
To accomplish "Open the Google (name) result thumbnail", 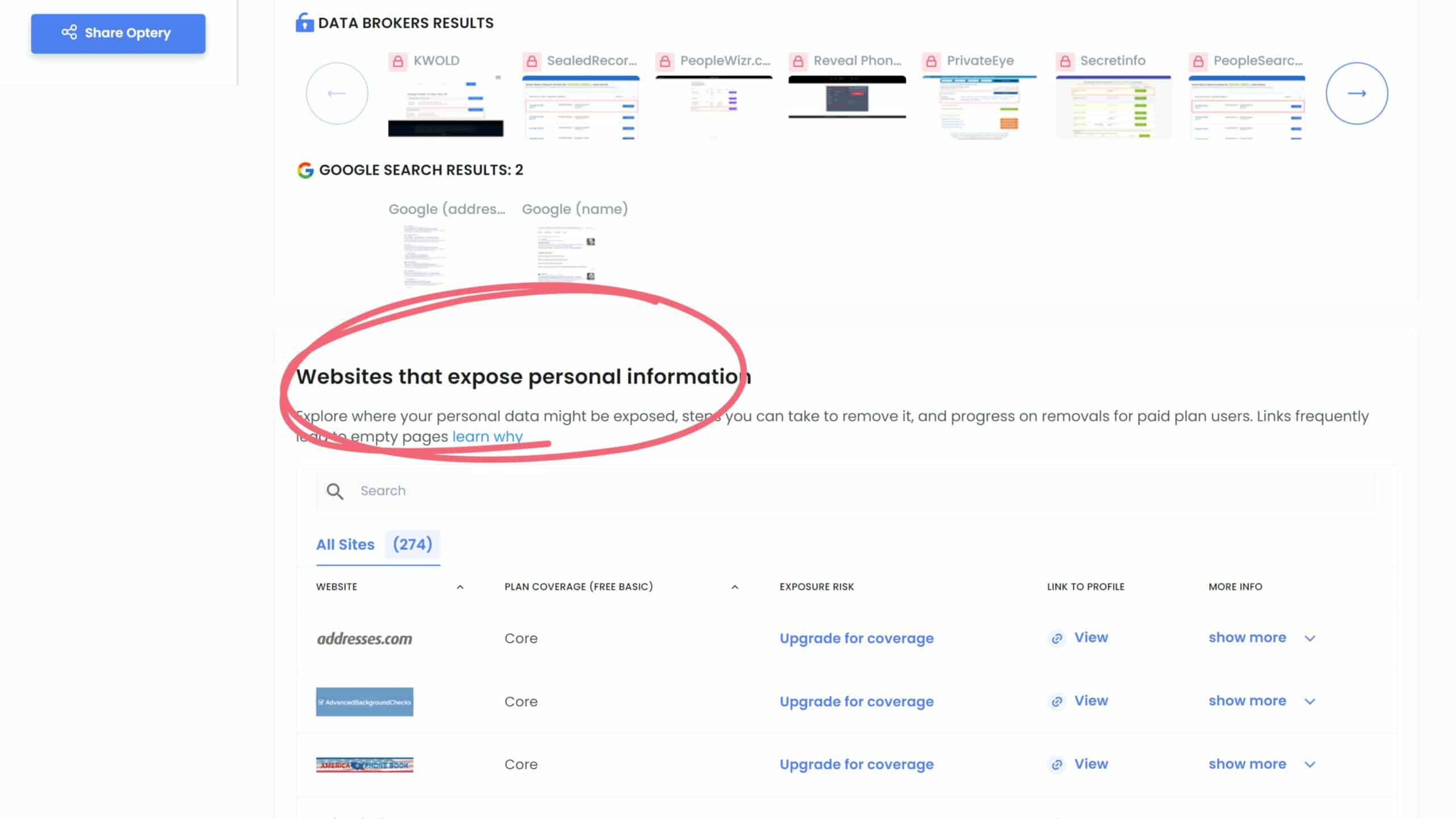I will [x=566, y=254].
